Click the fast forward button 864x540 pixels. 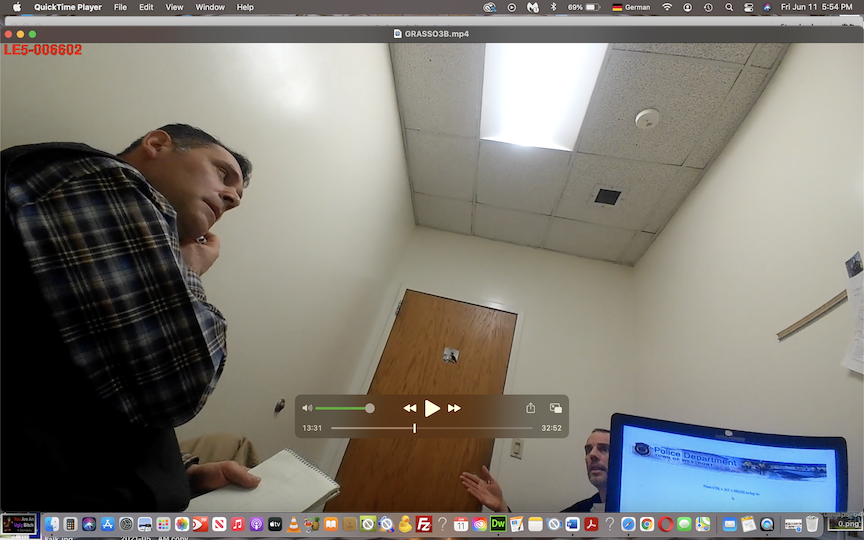pyautogui.click(x=454, y=408)
